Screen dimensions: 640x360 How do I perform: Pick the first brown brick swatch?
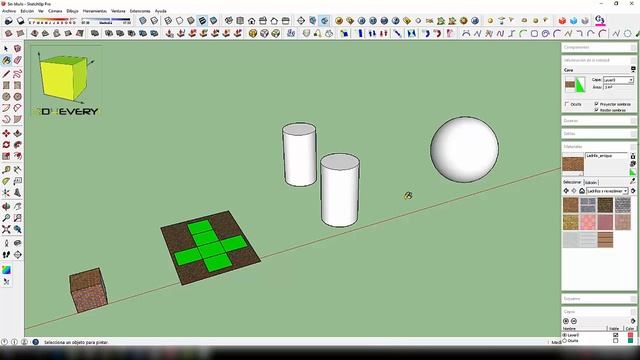click(x=571, y=205)
